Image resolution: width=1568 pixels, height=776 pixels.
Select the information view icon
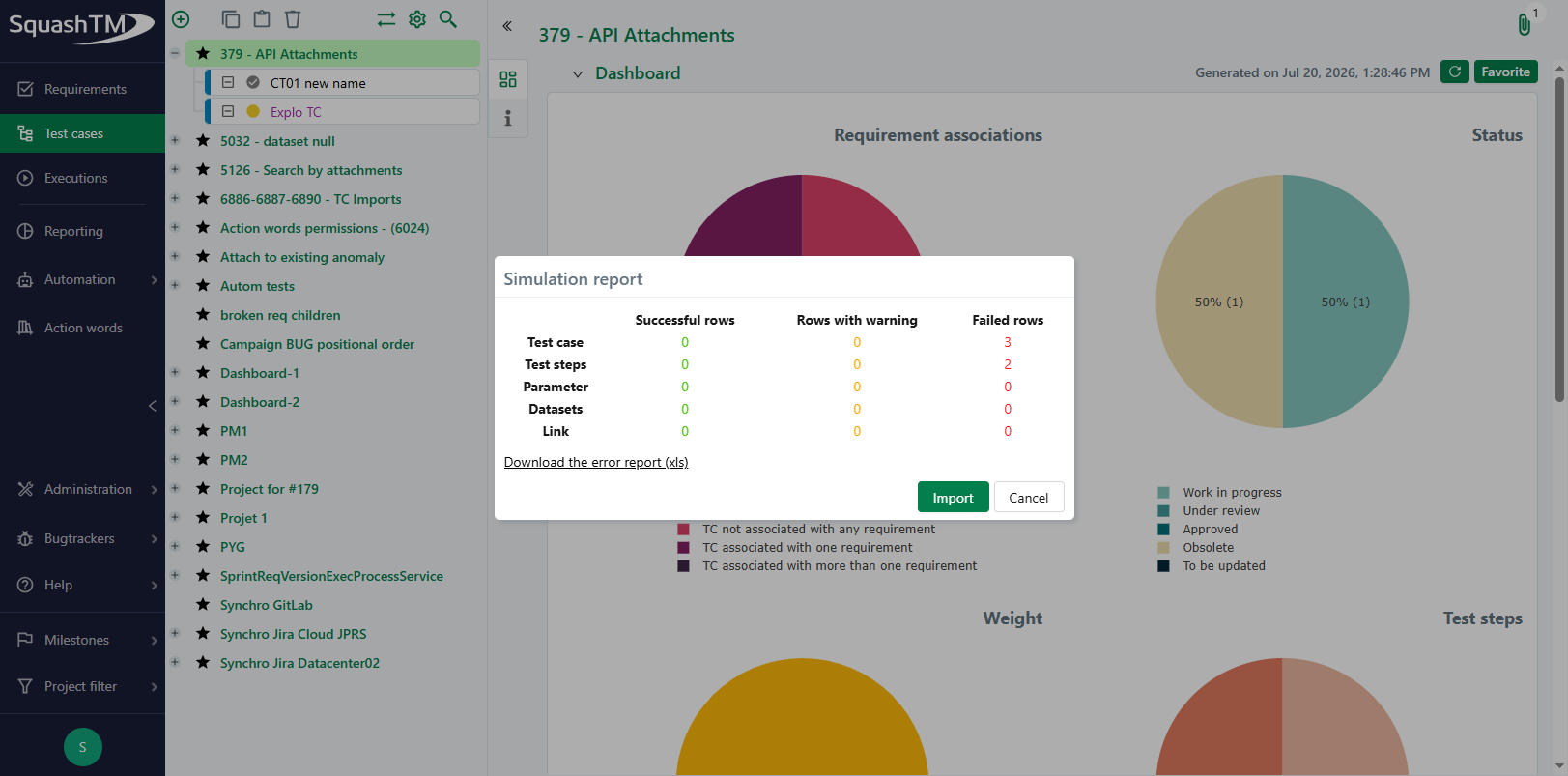tap(508, 118)
